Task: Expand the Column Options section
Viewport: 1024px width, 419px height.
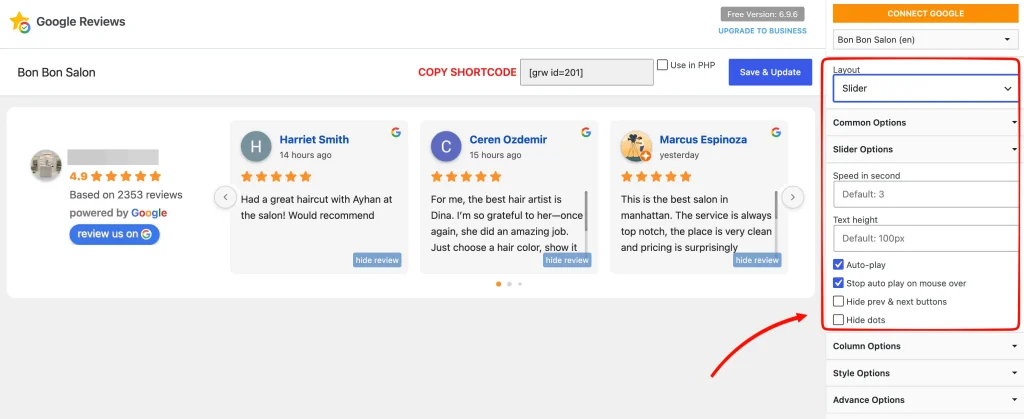Action: (925, 346)
